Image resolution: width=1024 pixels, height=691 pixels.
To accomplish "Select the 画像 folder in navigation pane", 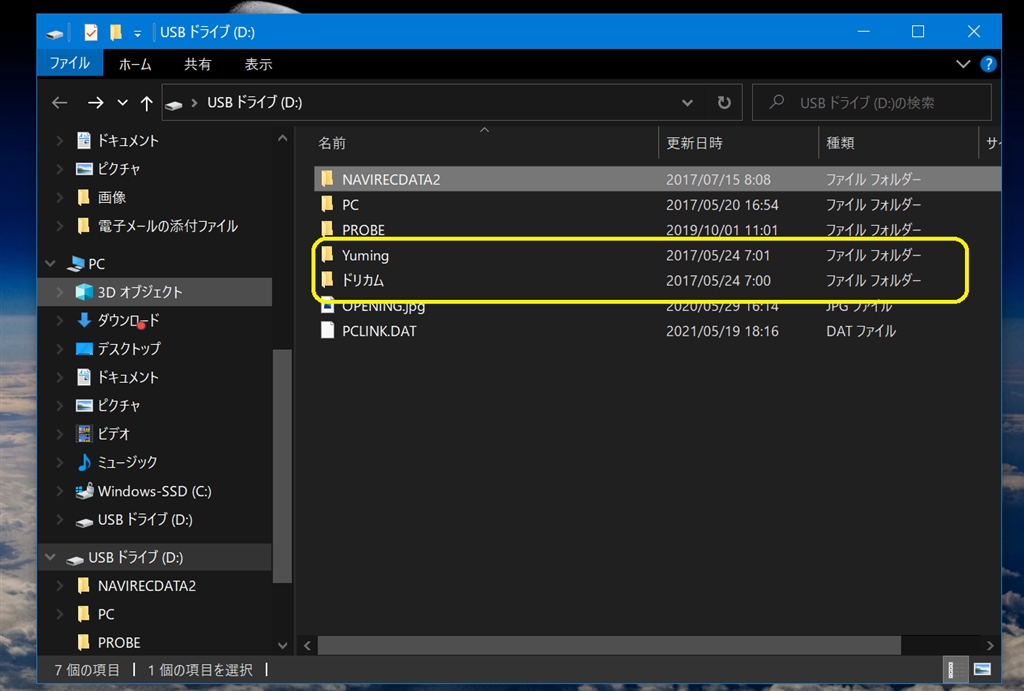I will [x=112, y=197].
